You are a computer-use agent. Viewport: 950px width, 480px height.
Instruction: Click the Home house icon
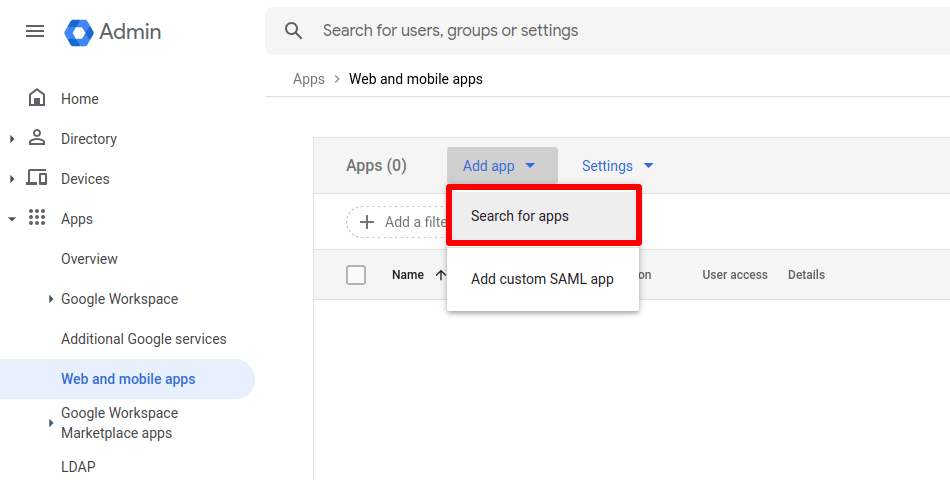(x=37, y=98)
